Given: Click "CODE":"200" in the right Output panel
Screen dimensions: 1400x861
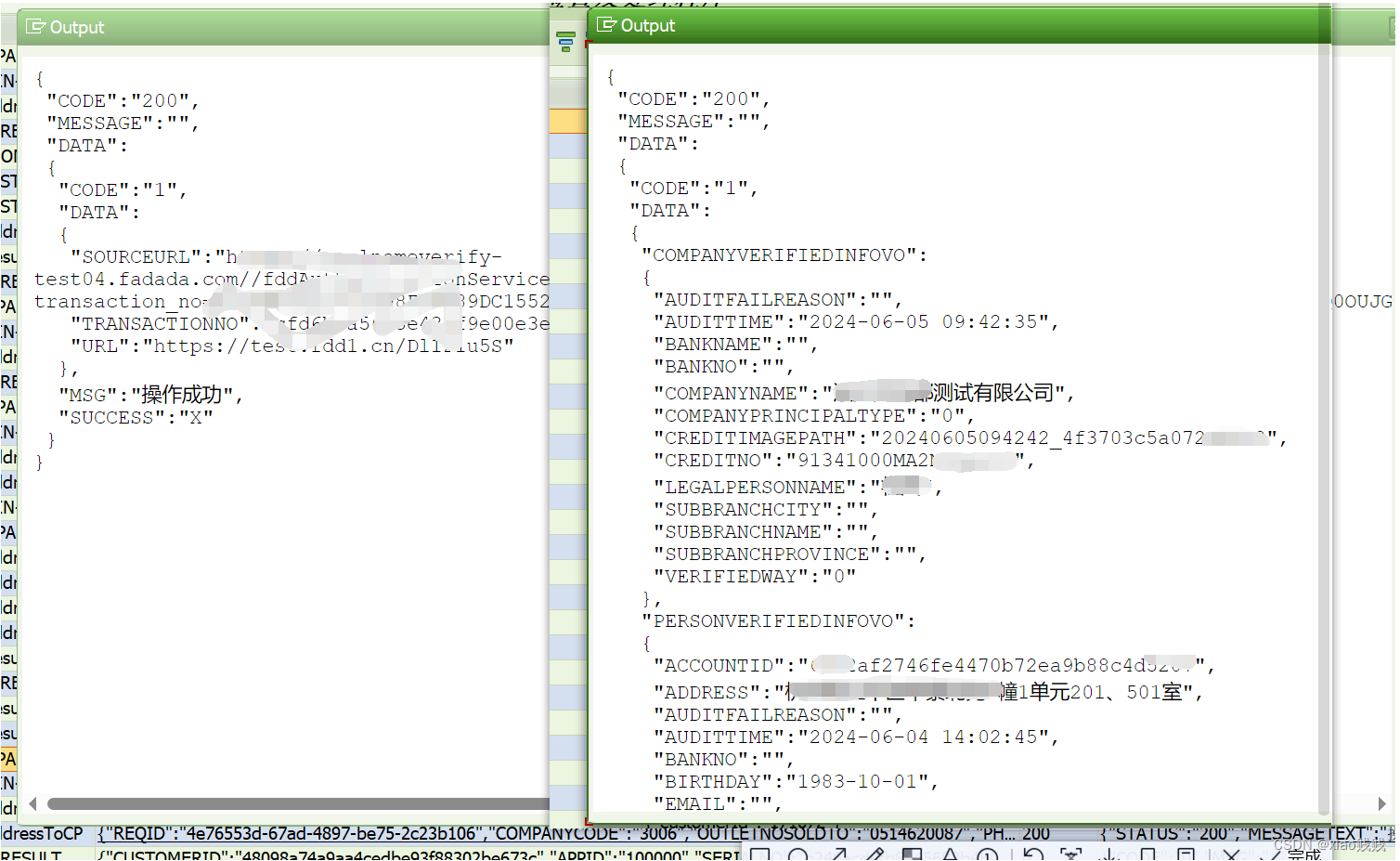Looking at the screenshot, I should (694, 98).
